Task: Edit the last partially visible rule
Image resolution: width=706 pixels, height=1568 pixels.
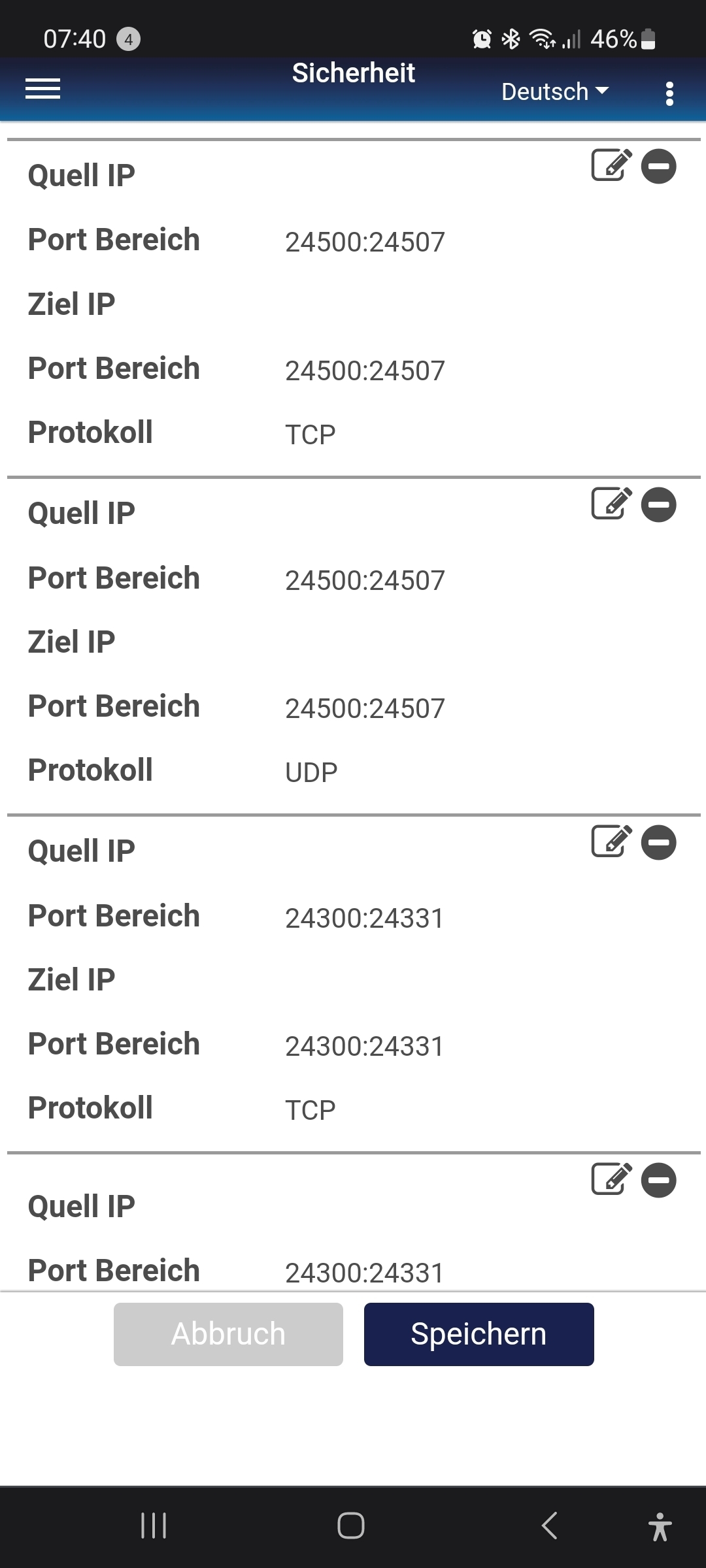Action: coord(612,1179)
